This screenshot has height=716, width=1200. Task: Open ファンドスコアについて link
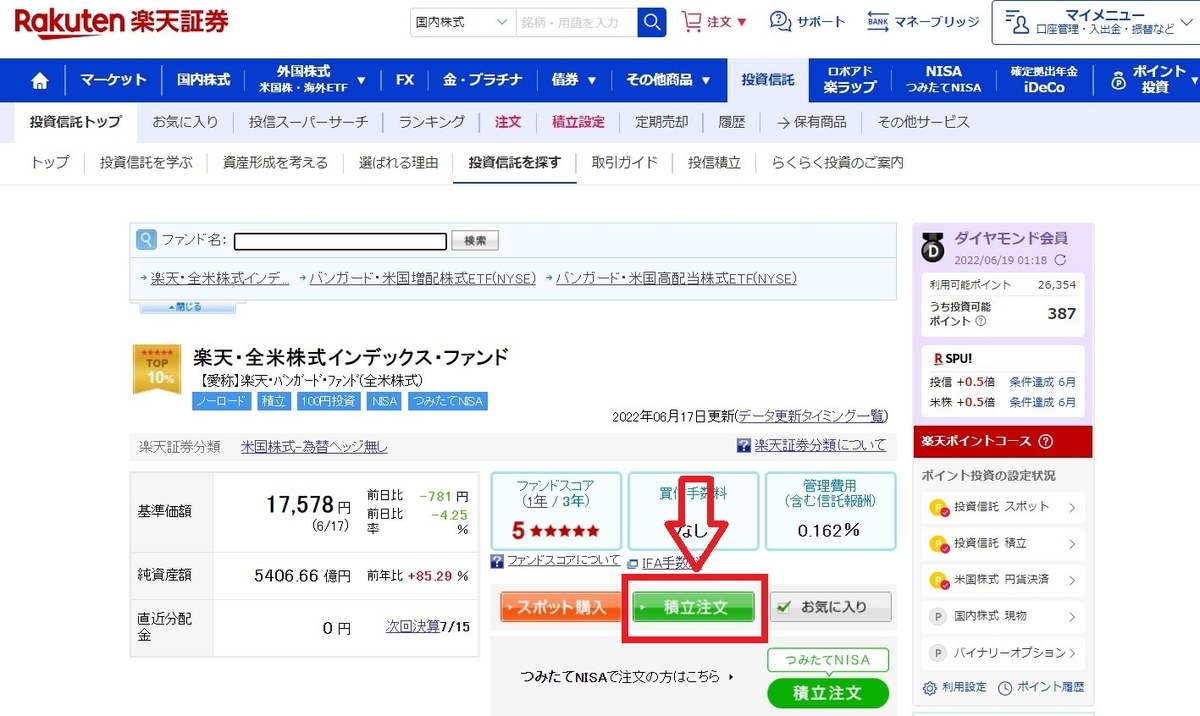pyautogui.click(x=564, y=561)
